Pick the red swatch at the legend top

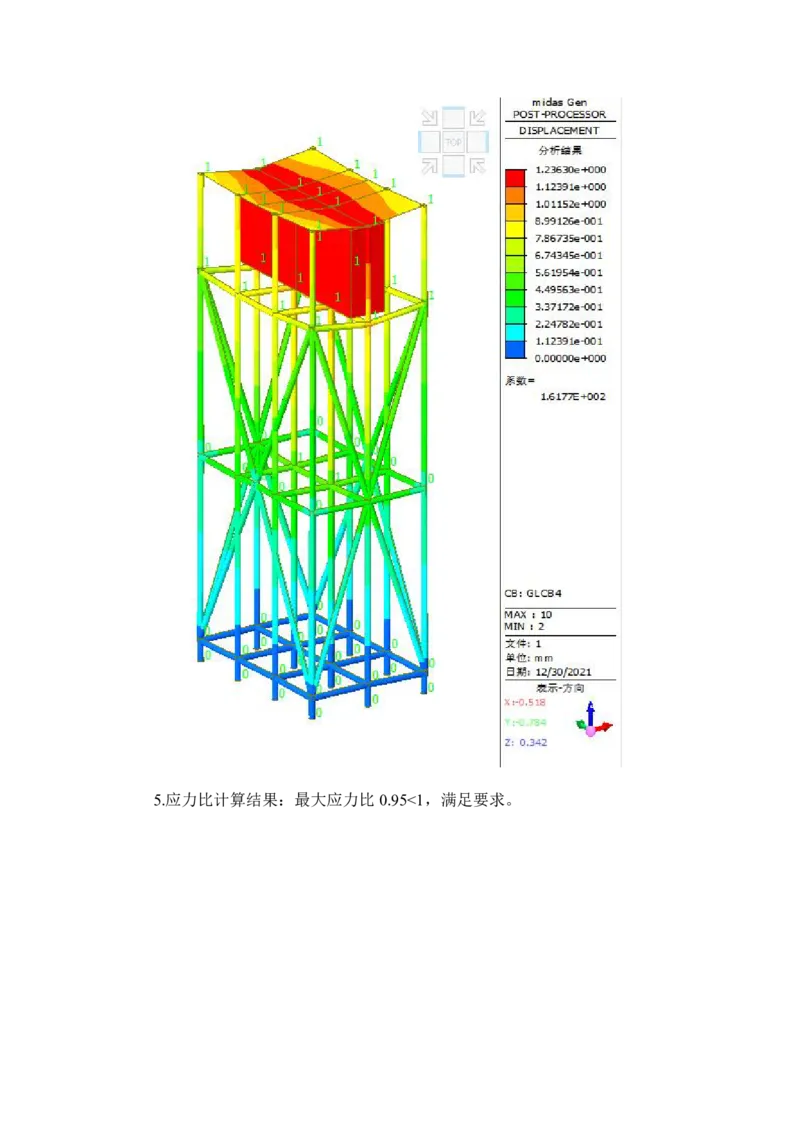(515, 178)
